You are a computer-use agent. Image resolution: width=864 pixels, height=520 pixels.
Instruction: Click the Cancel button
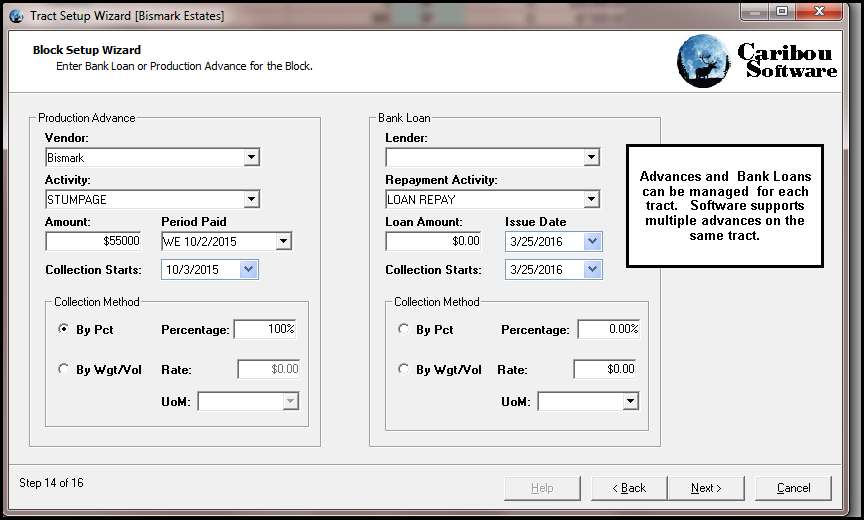(x=793, y=488)
